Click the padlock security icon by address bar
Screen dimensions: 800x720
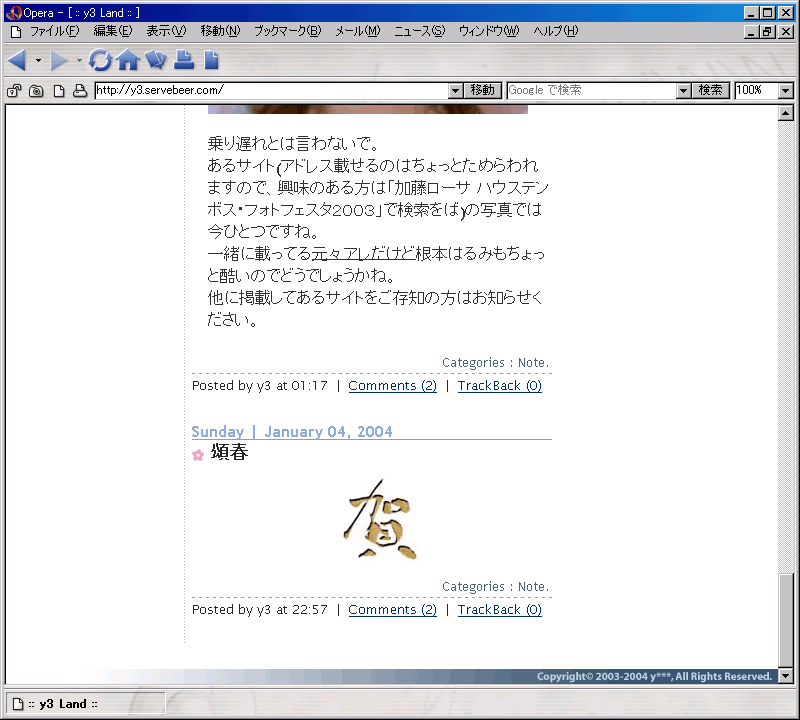coord(14,91)
